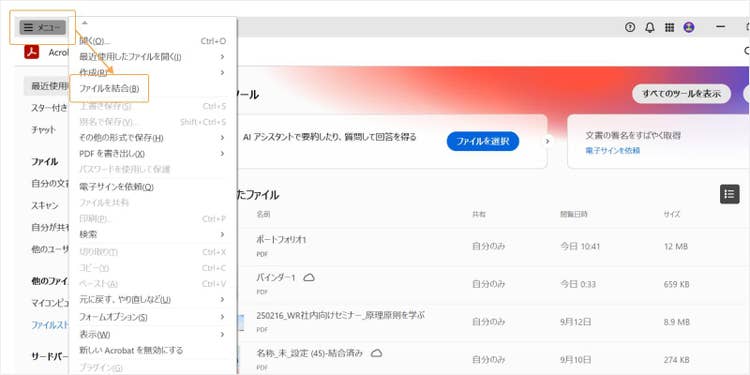Image resolution: width=750 pixels, height=375 pixels.
Task: Advance tool cards with right chevron
Action: point(547,141)
